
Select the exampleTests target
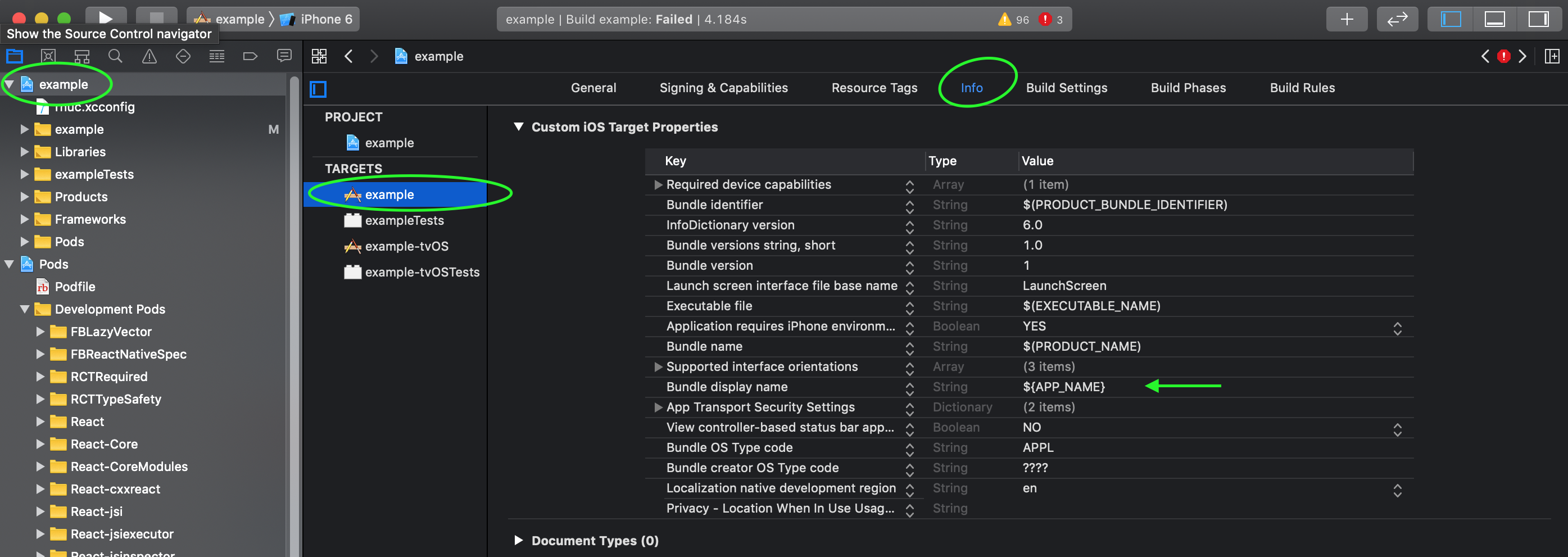coord(404,220)
